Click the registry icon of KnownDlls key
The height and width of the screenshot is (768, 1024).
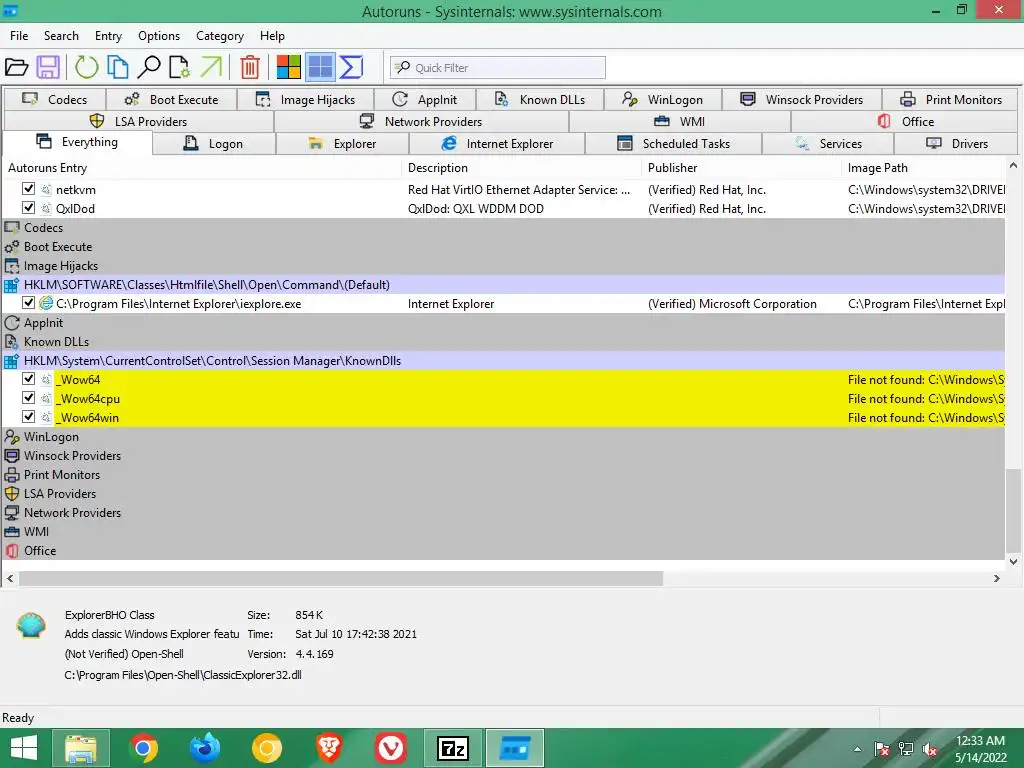coord(11,360)
